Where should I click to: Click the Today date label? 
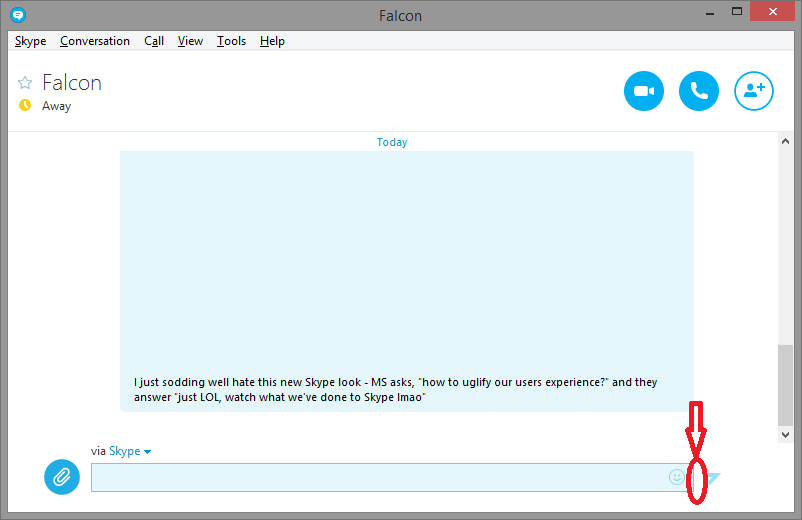(392, 142)
